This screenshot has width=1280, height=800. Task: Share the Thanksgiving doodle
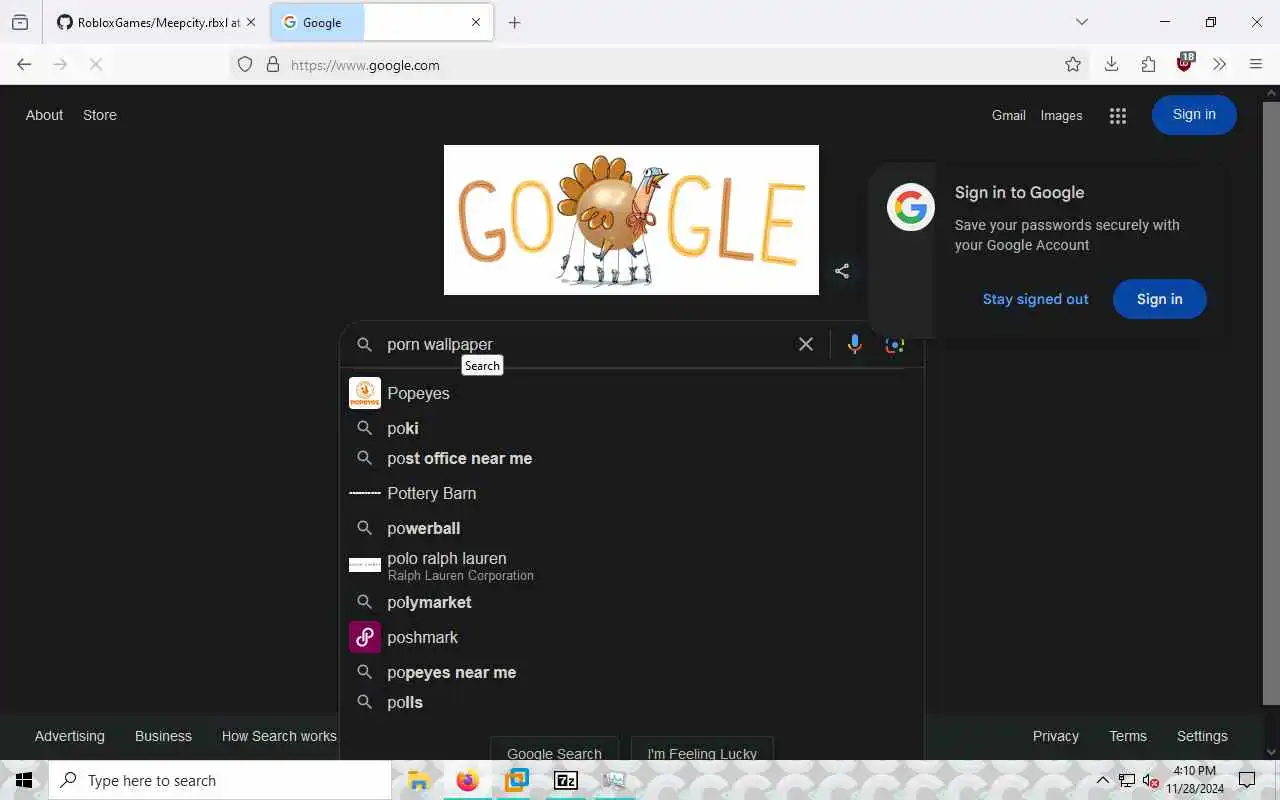pos(842,271)
